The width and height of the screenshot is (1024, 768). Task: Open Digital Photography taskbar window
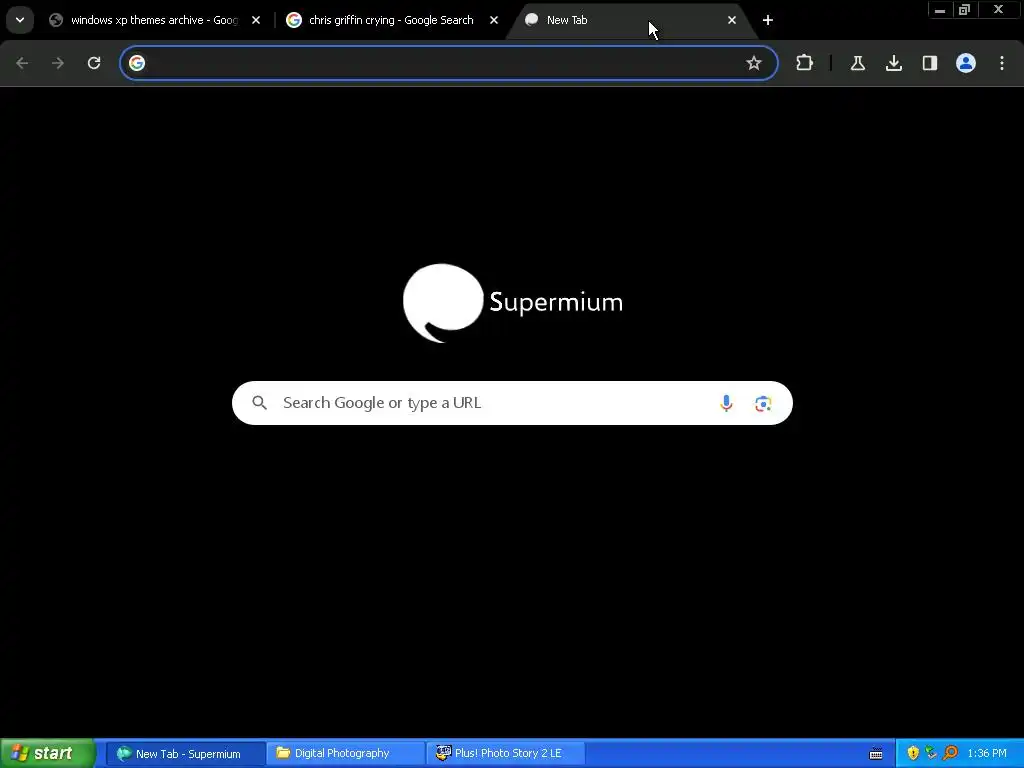(345, 754)
